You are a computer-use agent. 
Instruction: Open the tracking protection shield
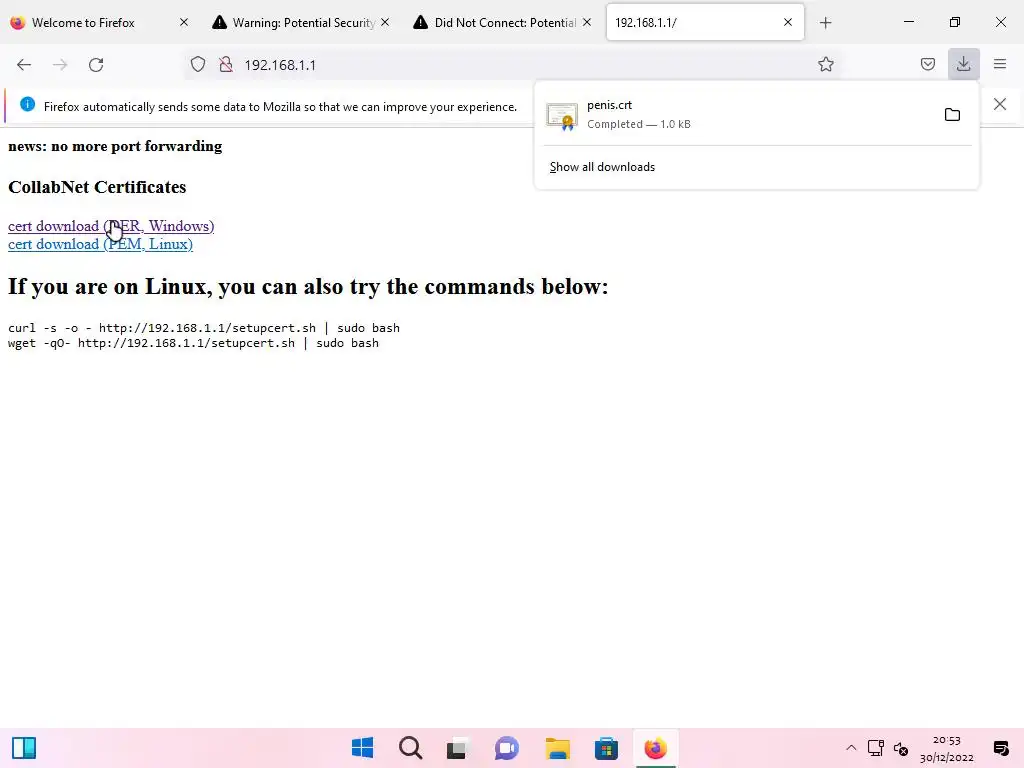pyautogui.click(x=198, y=65)
